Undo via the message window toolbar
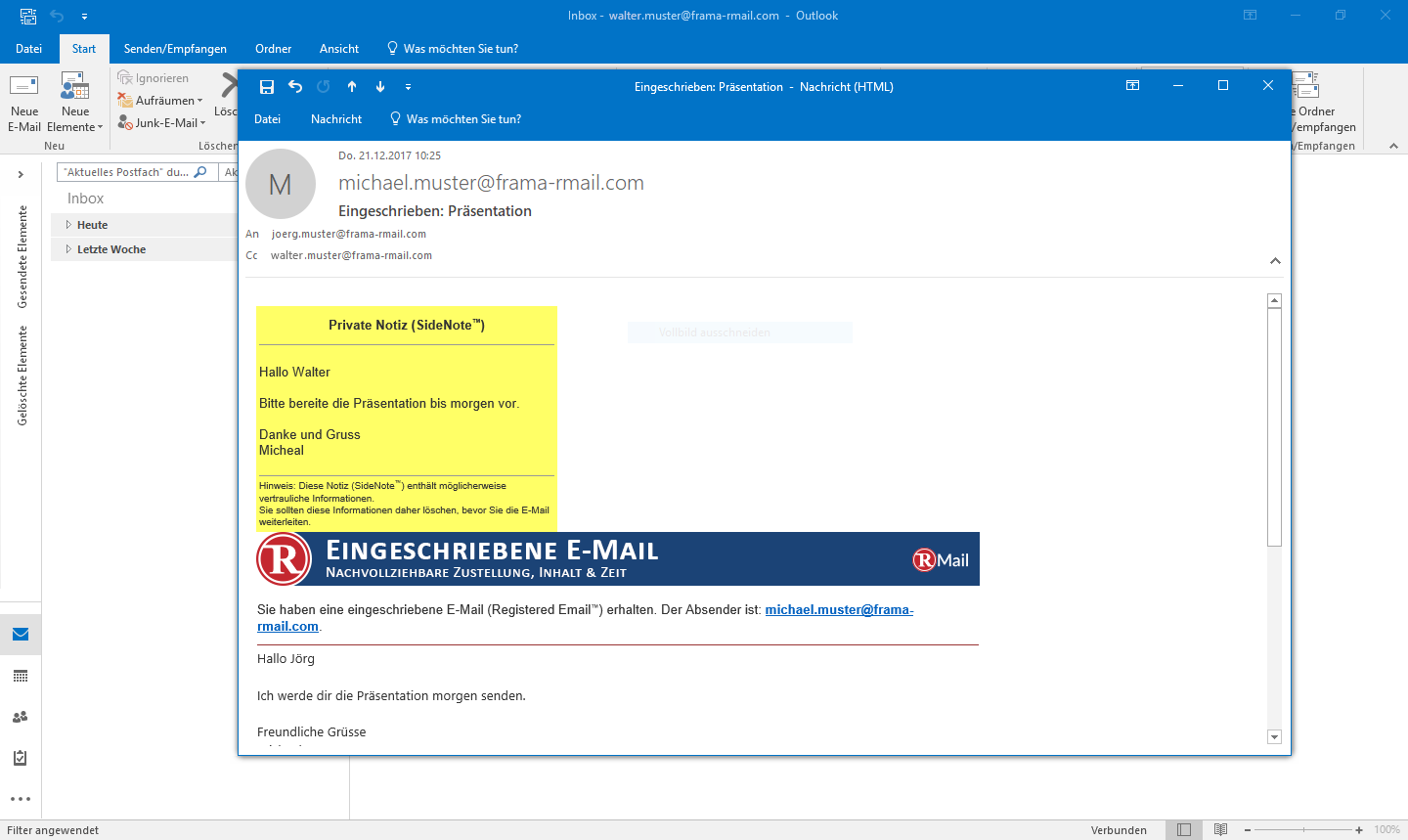The image size is (1408, 840). [x=295, y=87]
